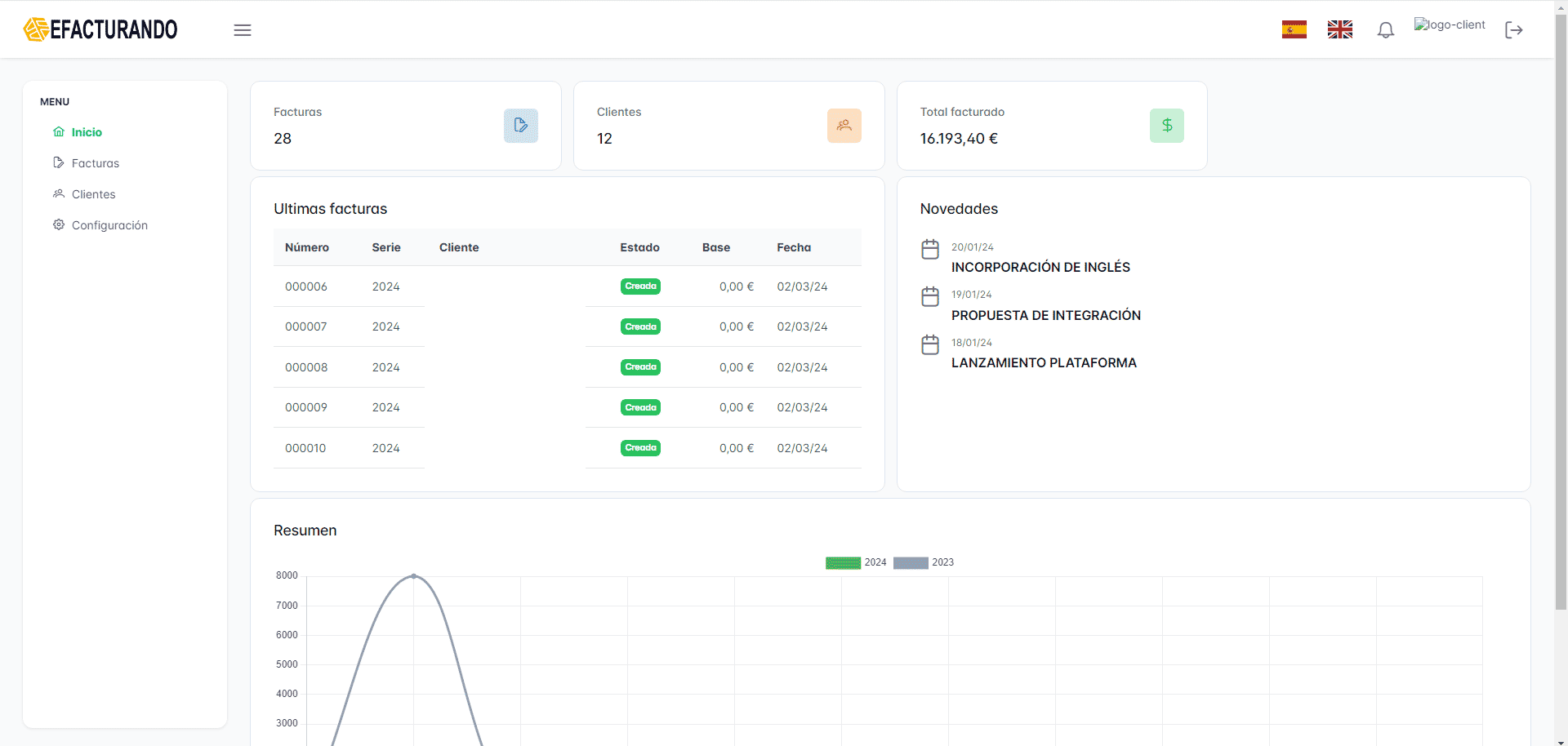Click the Cliente column header
Image resolution: width=1568 pixels, height=746 pixels.
pos(459,247)
